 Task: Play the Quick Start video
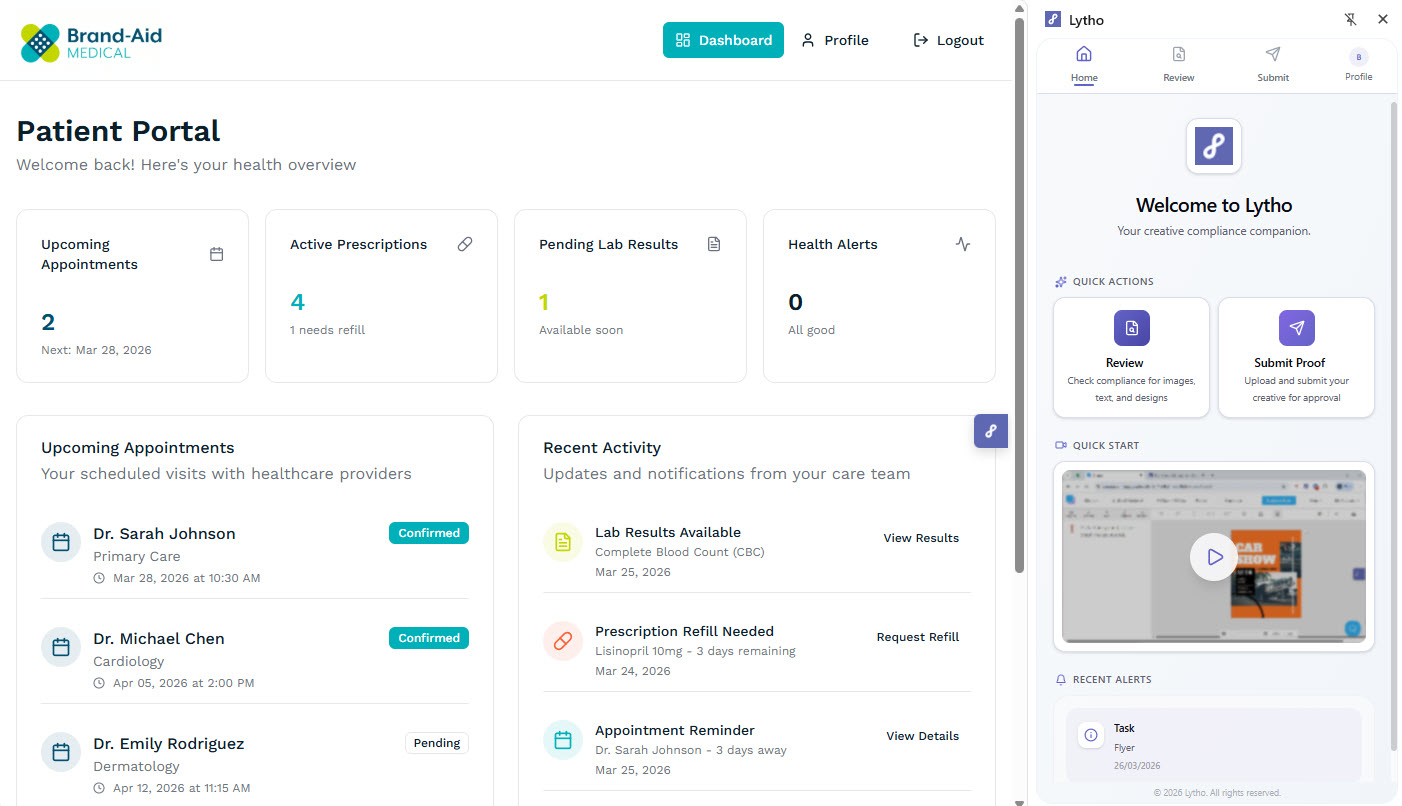(1214, 557)
